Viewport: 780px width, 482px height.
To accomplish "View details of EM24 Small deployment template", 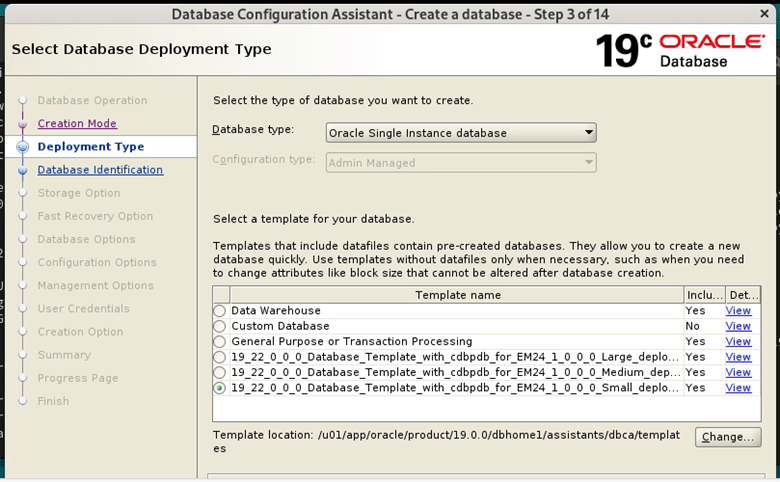I will tap(738, 388).
